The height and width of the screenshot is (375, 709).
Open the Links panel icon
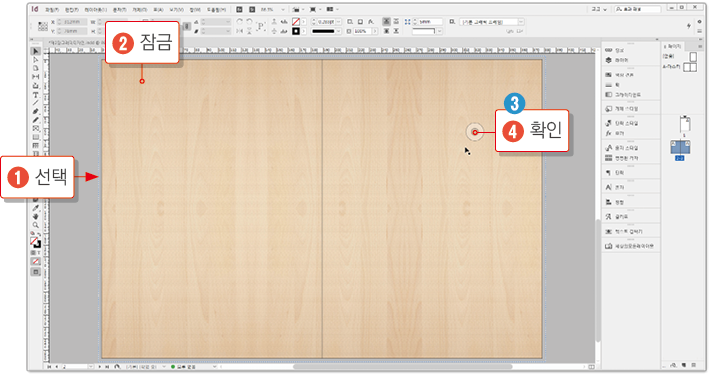coord(609,50)
